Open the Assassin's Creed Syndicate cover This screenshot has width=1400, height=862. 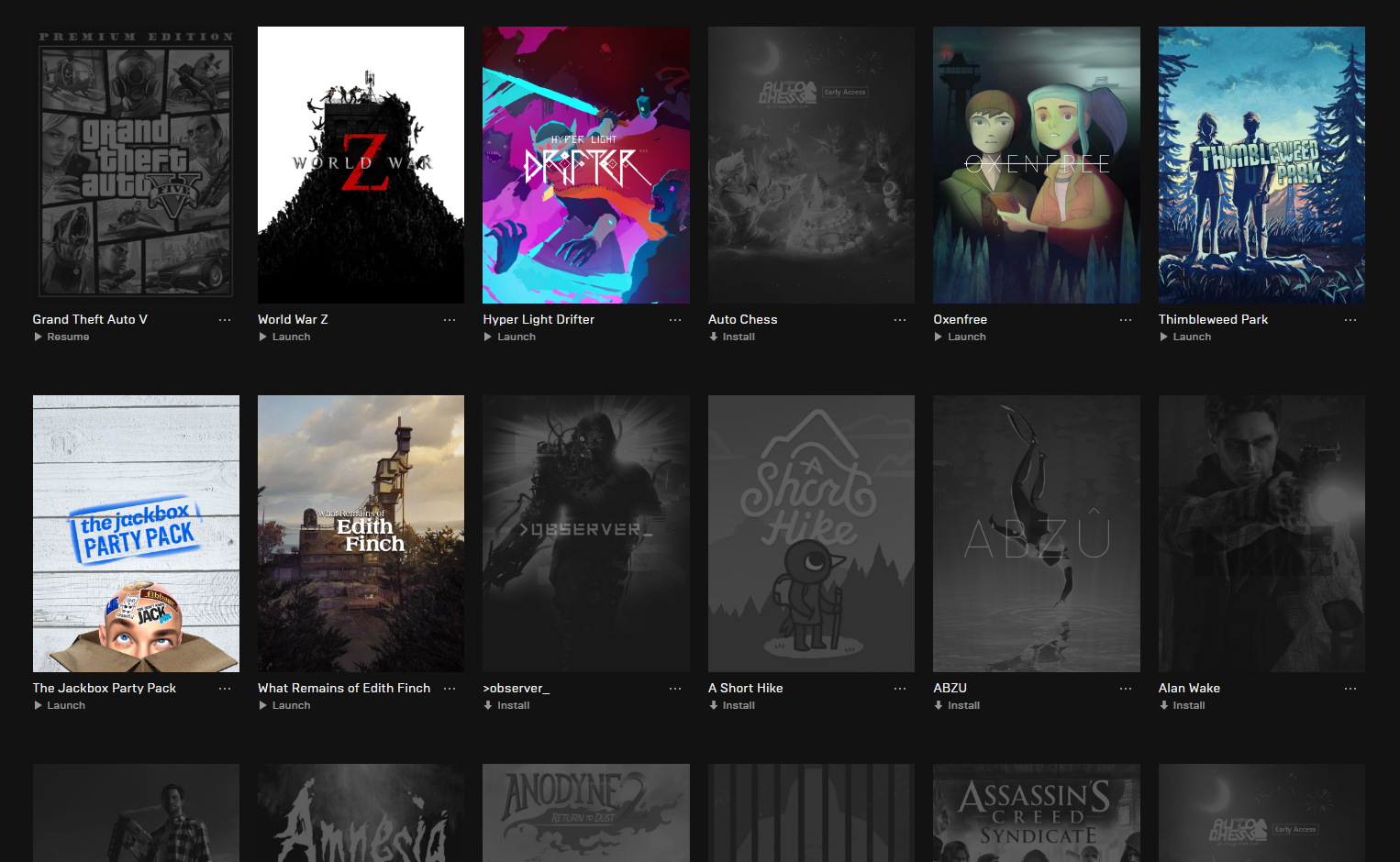click(1037, 812)
